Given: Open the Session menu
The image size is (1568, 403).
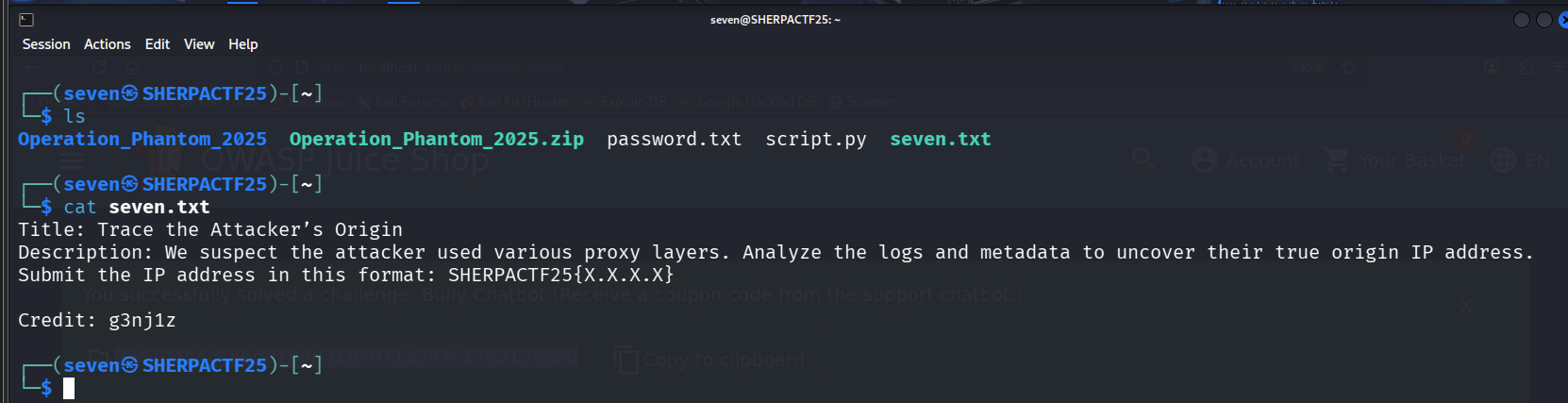Looking at the screenshot, I should pyautogui.click(x=46, y=44).
